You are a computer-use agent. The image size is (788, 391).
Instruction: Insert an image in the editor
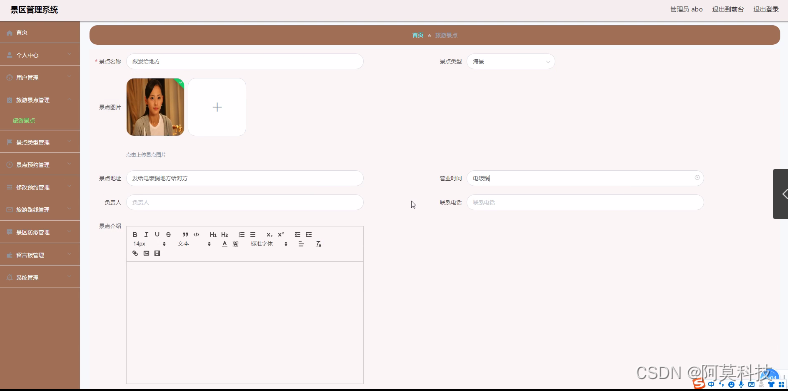point(146,253)
